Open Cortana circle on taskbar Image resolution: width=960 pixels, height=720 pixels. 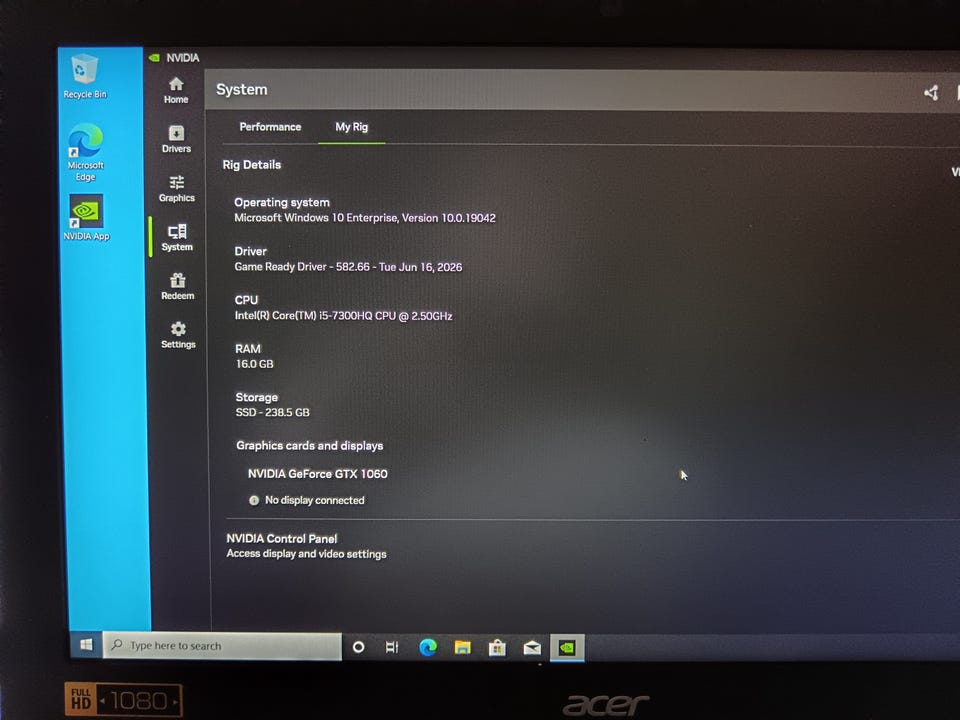click(359, 647)
